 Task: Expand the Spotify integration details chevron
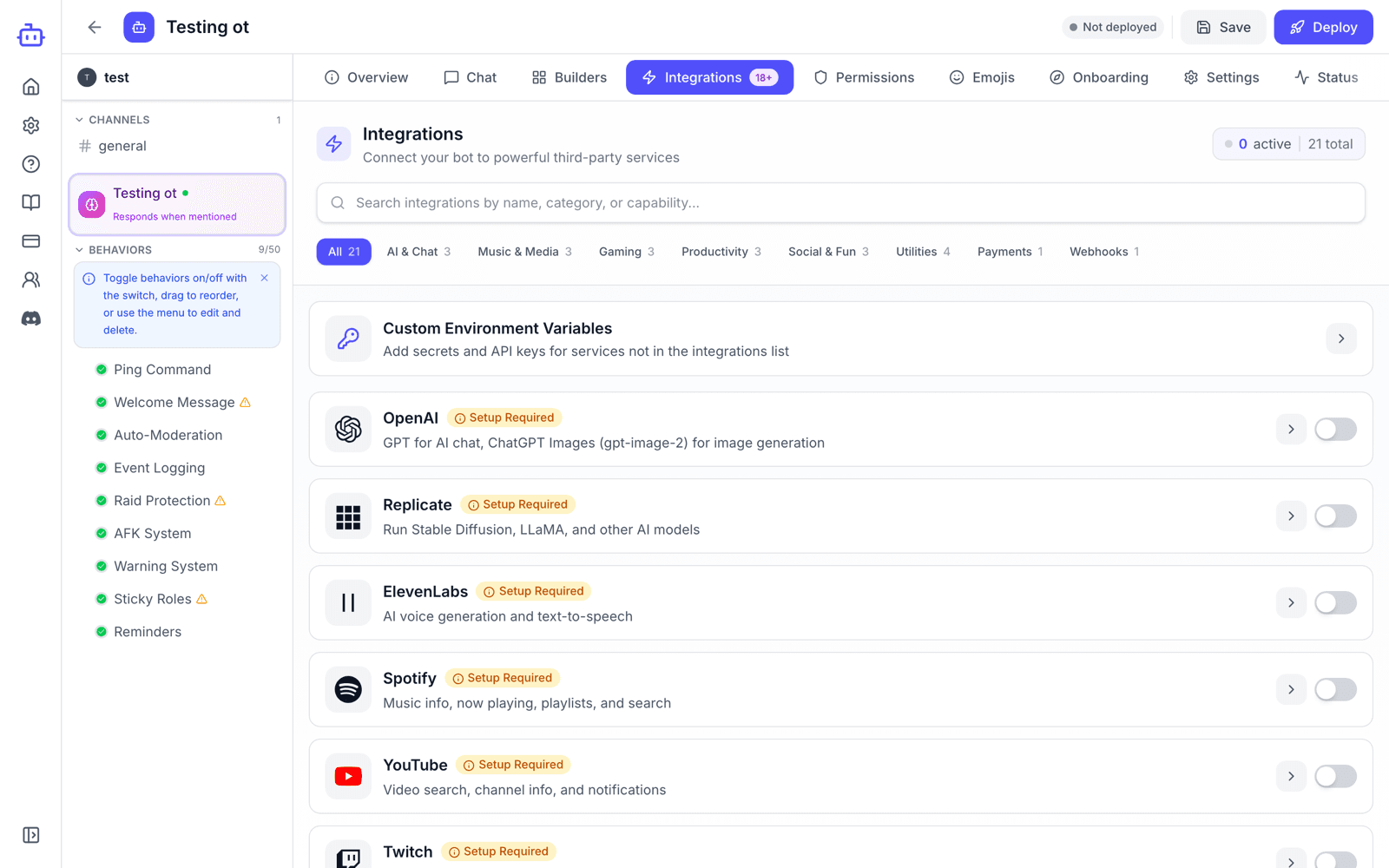point(1291,689)
